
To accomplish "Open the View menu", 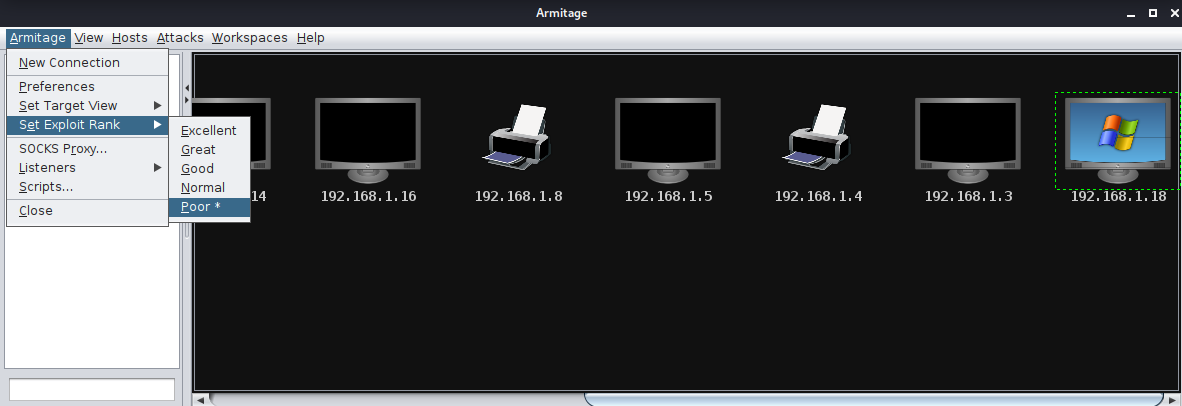I will [x=89, y=38].
